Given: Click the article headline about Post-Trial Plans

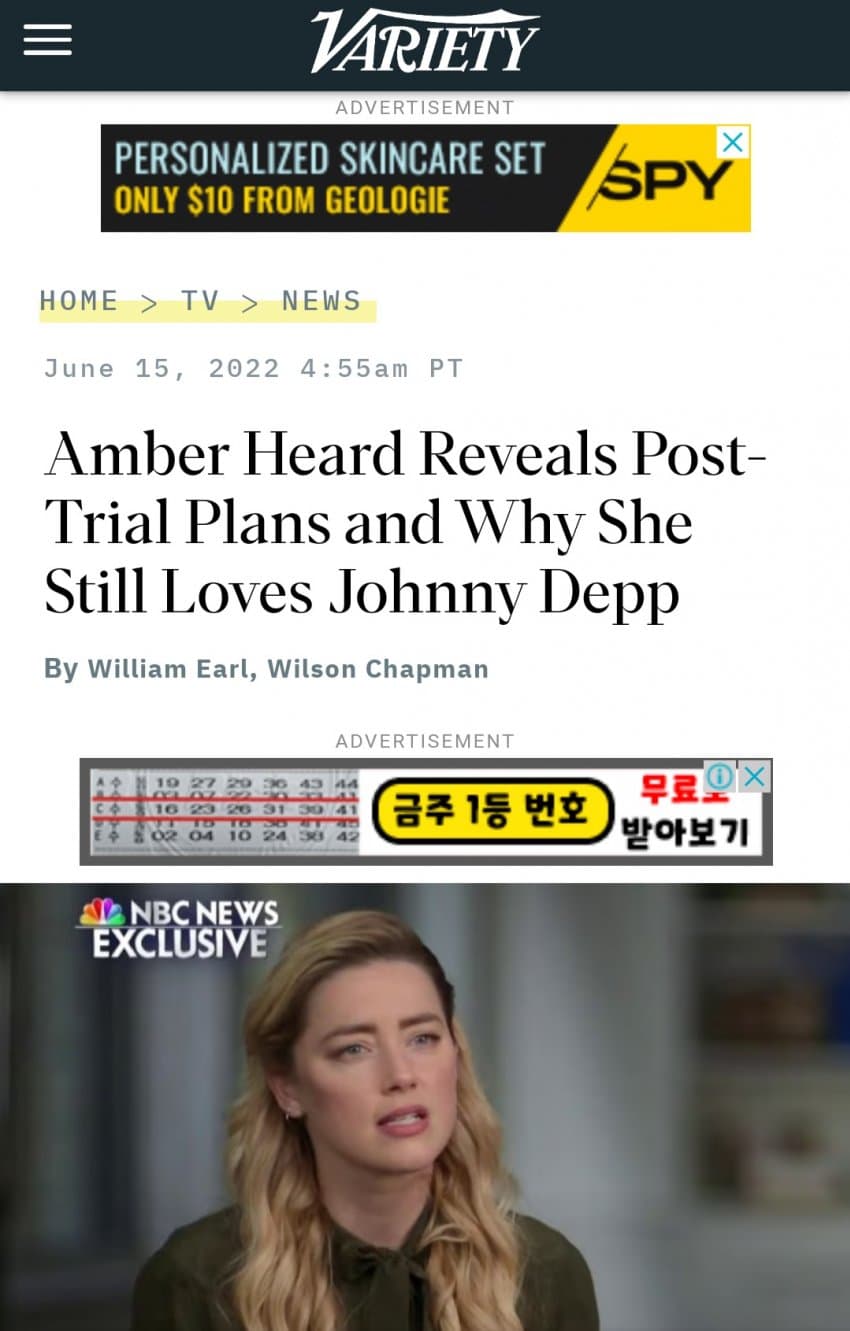Looking at the screenshot, I should click(x=405, y=520).
